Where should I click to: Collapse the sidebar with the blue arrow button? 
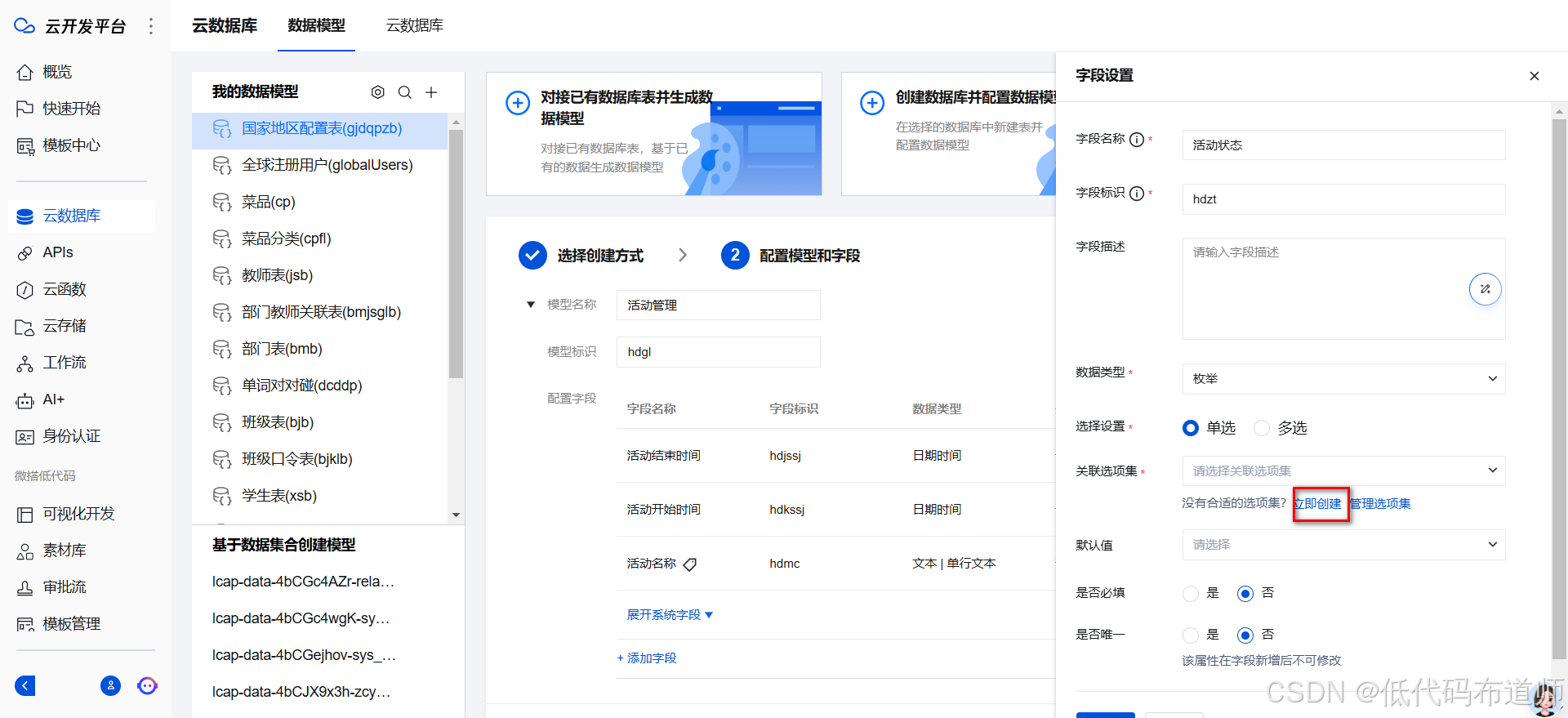click(x=25, y=686)
